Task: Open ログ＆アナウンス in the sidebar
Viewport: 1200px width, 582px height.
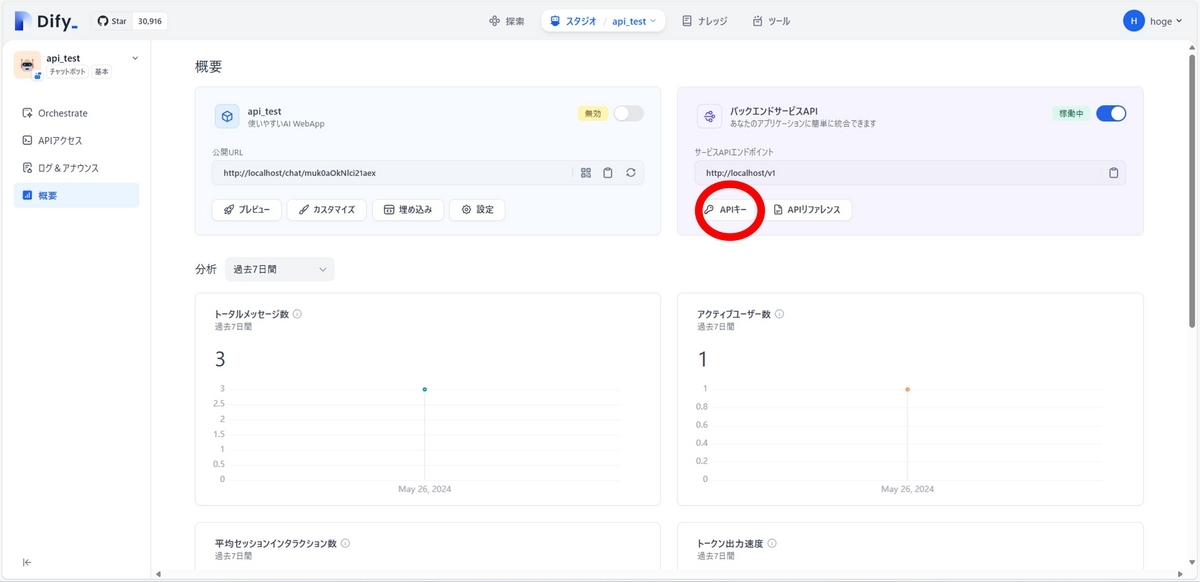Action: click(69, 167)
